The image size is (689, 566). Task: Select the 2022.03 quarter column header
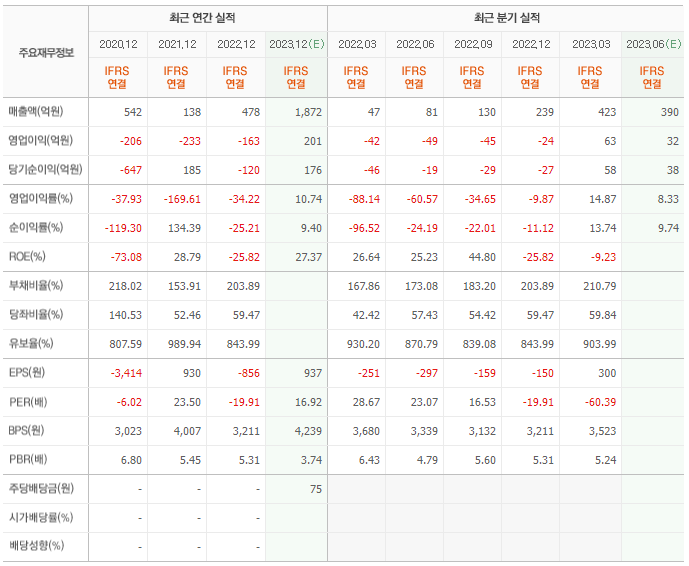coord(357,44)
